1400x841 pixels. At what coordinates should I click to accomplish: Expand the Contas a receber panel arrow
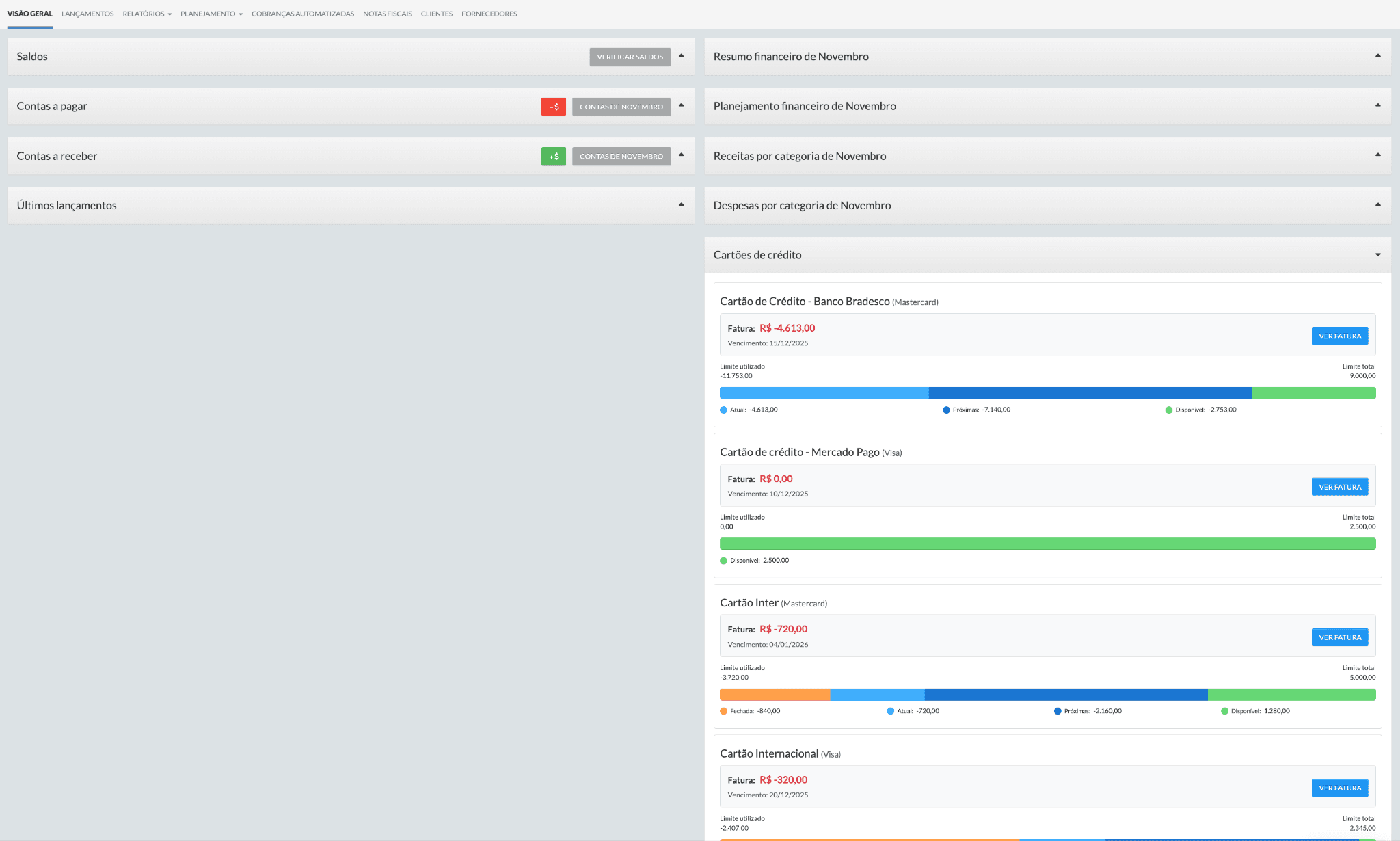click(681, 155)
